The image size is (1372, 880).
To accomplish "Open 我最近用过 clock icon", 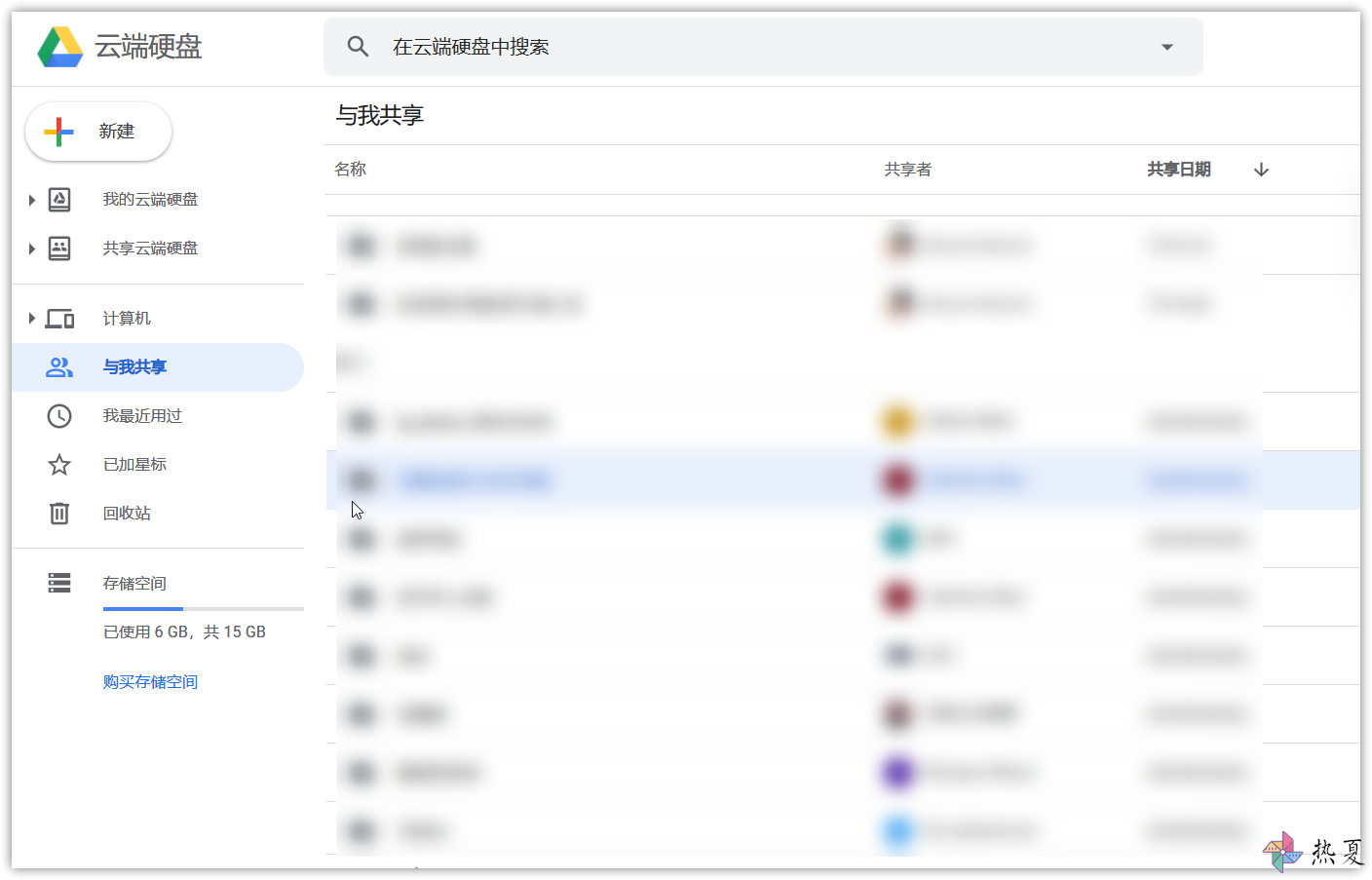I will (x=59, y=416).
